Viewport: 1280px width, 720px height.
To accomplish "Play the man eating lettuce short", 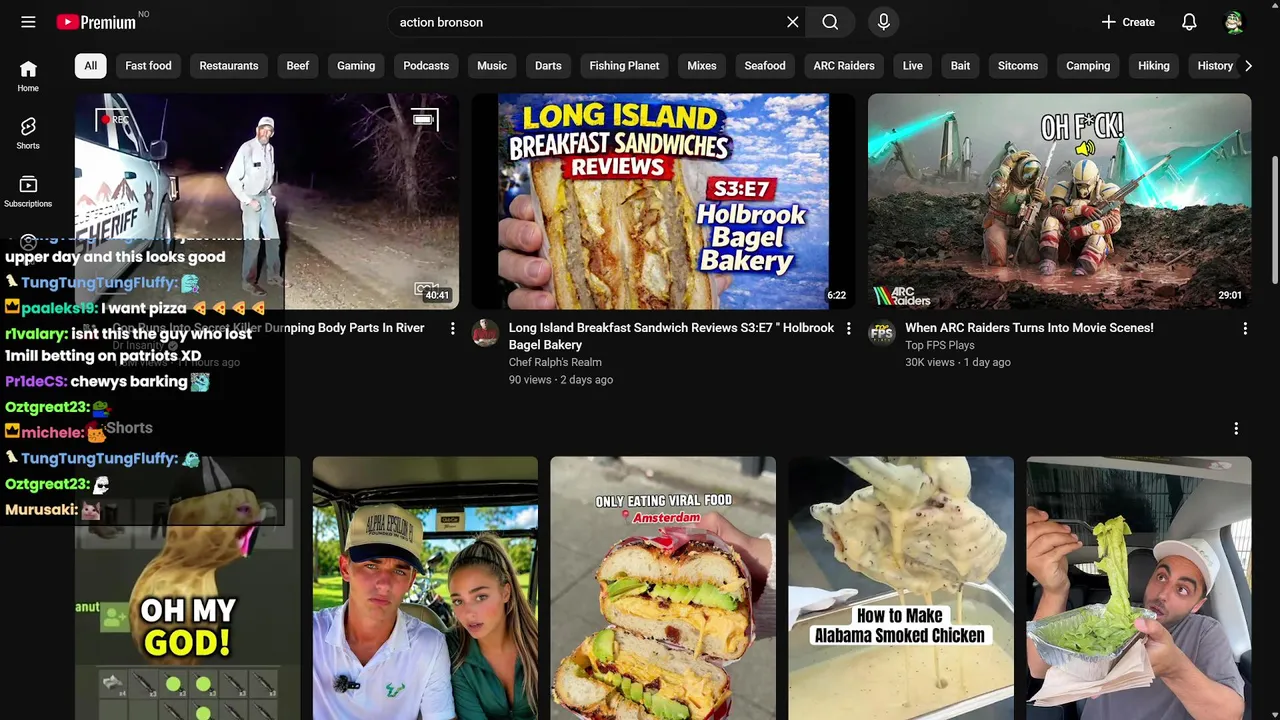I will (1139, 588).
